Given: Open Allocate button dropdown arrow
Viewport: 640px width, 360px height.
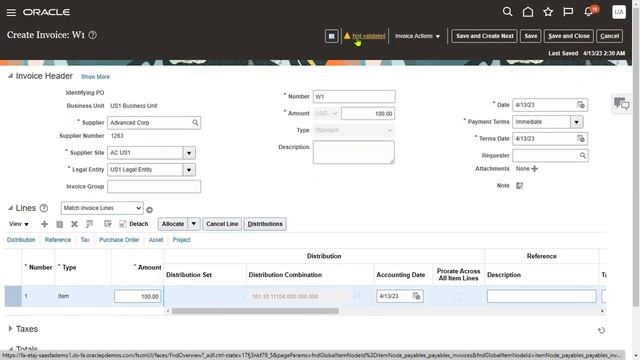Looking at the screenshot, I should (x=193, y=224).
